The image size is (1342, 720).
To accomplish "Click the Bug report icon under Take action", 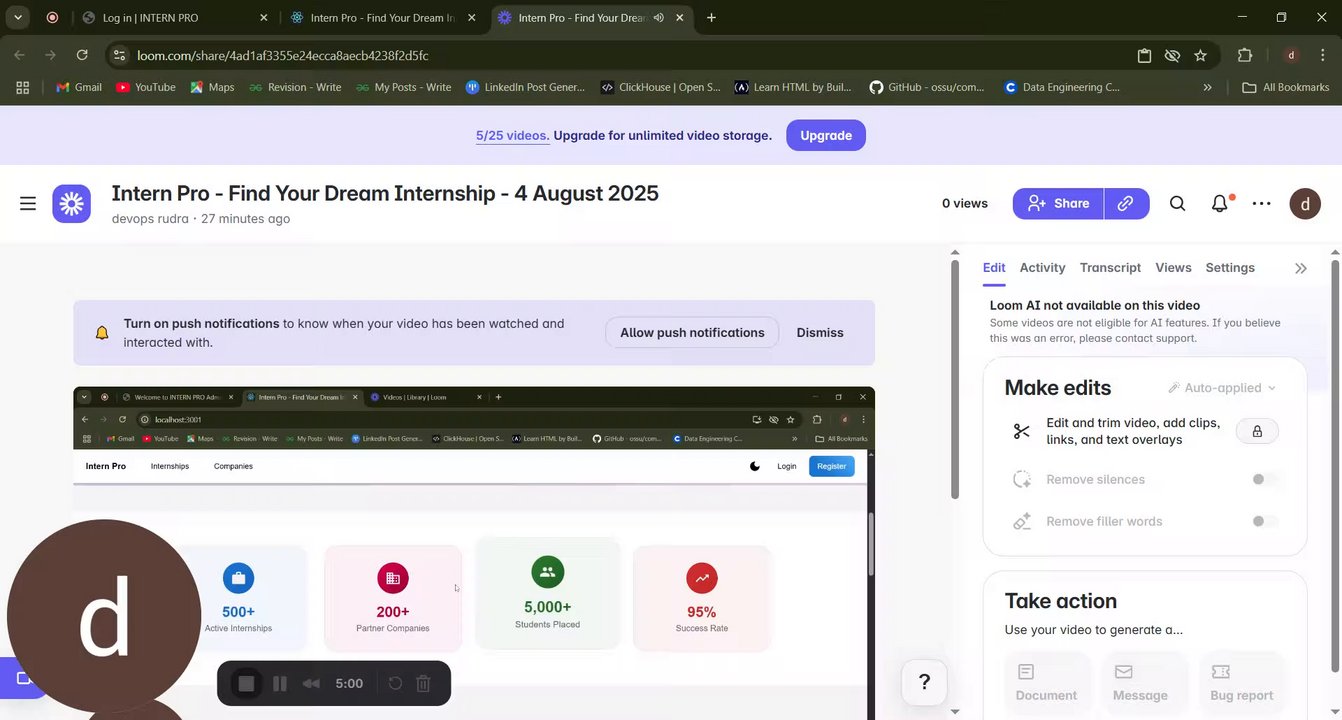I will pos(1221,672).
